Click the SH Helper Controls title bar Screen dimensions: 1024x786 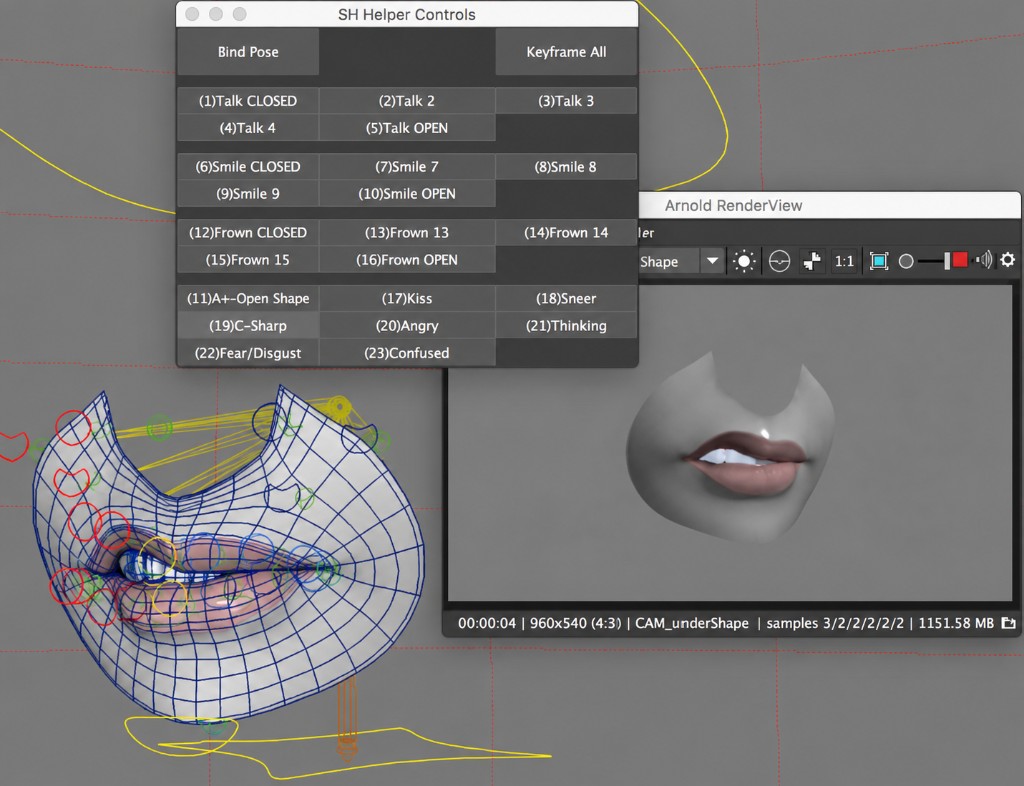[x=407, y=14]
